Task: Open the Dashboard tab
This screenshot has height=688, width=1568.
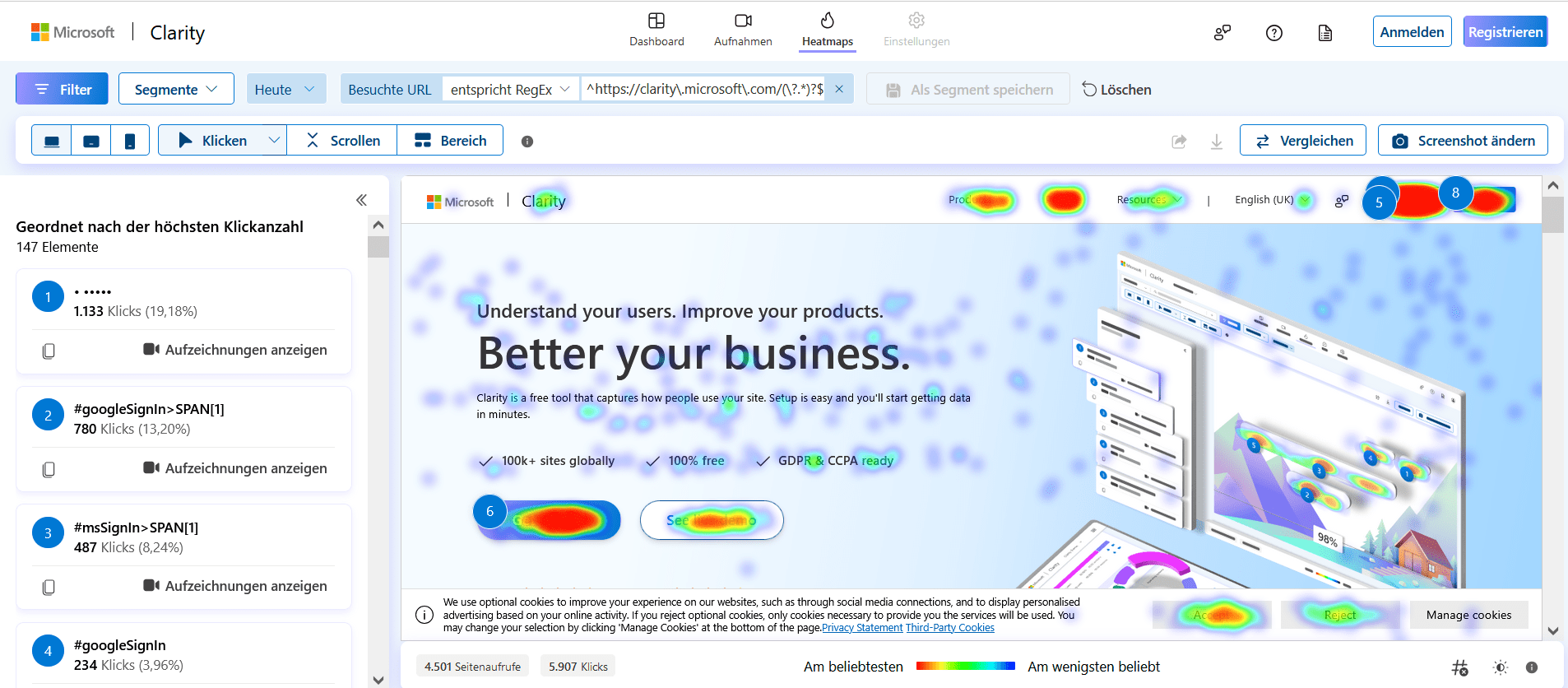Action: click(x=656, y=30)
